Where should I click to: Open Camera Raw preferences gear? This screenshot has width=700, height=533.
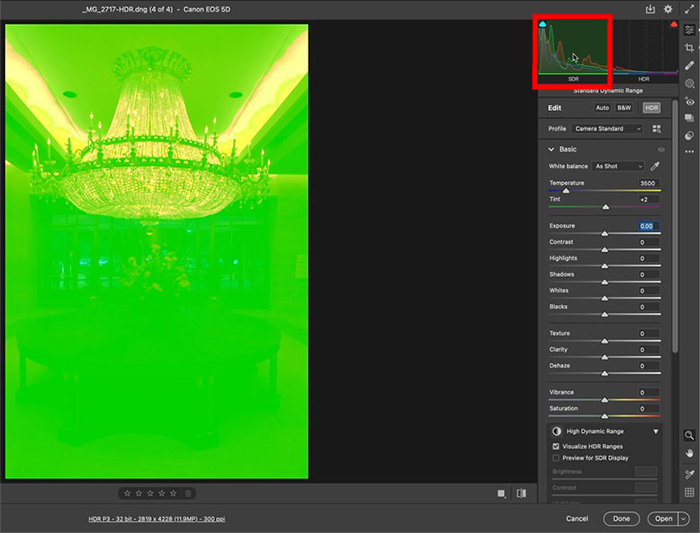coord(668,9)
